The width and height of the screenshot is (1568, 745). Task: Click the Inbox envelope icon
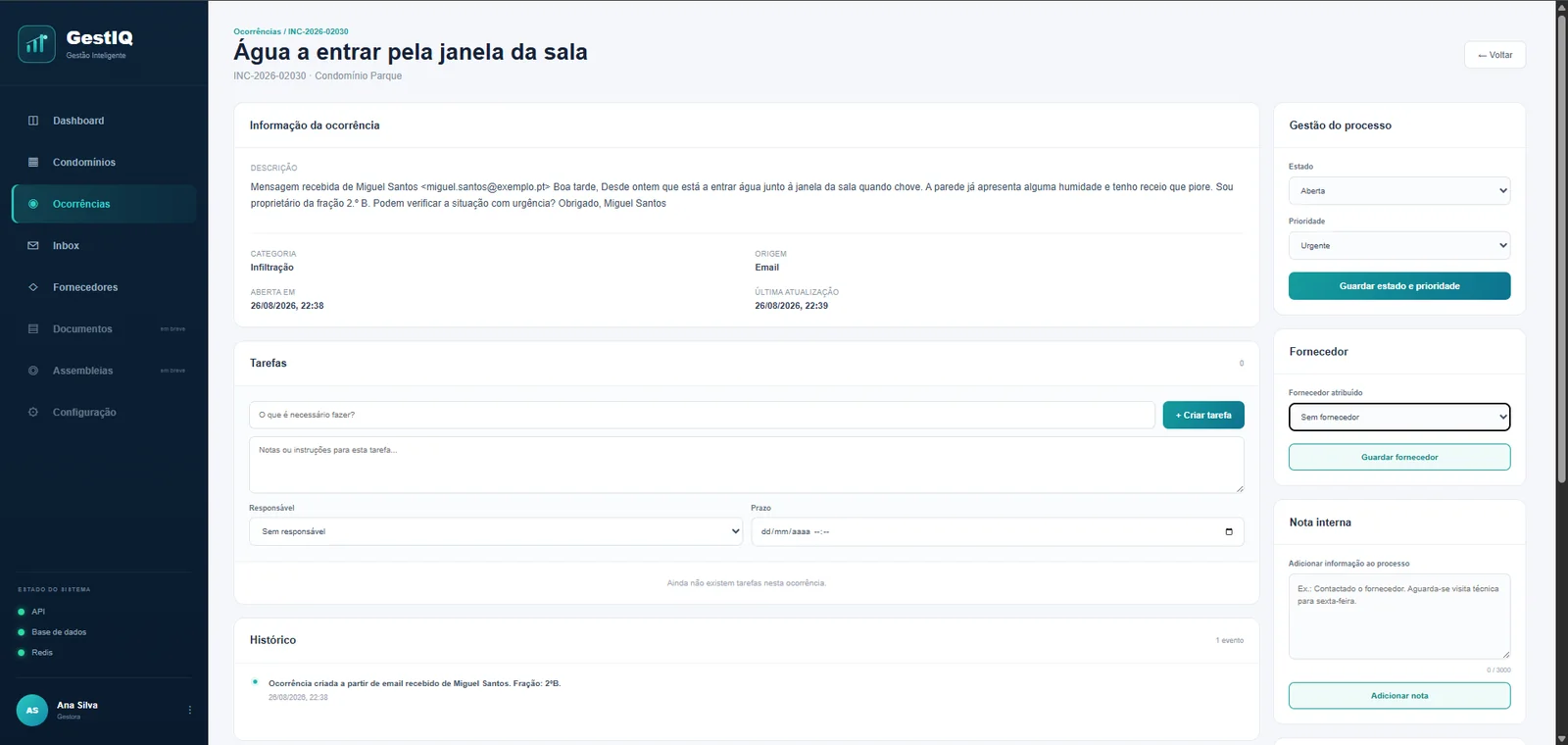click(33, 246)
